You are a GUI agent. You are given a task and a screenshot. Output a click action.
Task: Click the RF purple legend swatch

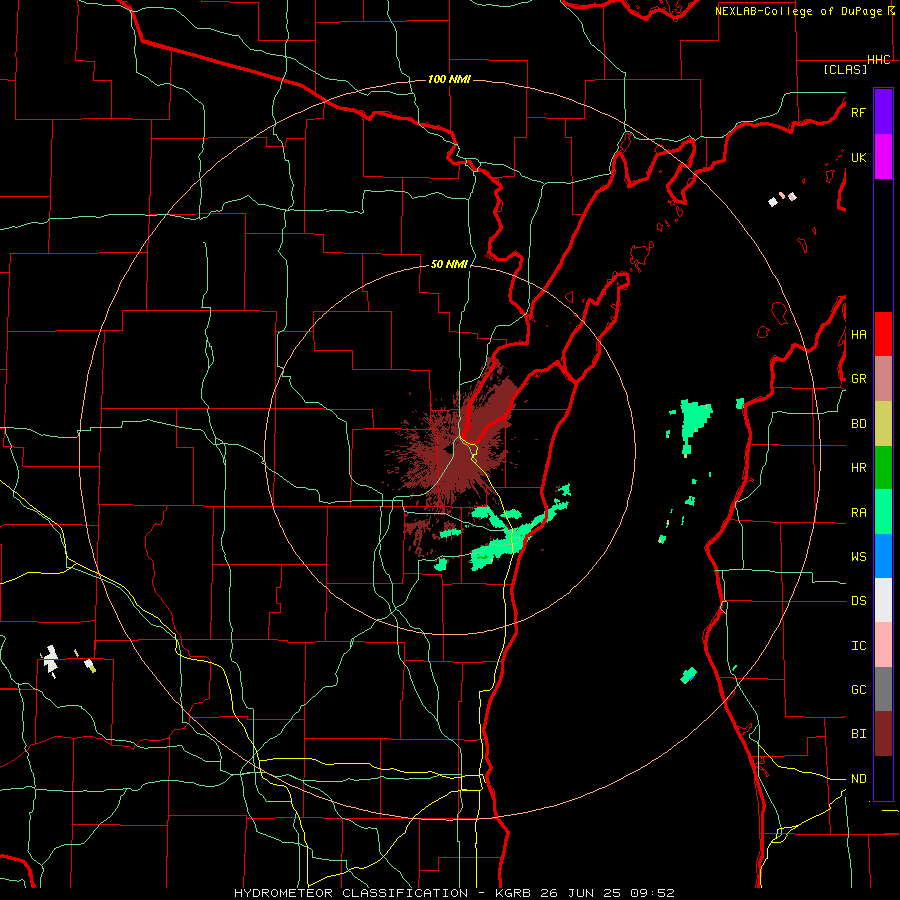pos(883,112)
